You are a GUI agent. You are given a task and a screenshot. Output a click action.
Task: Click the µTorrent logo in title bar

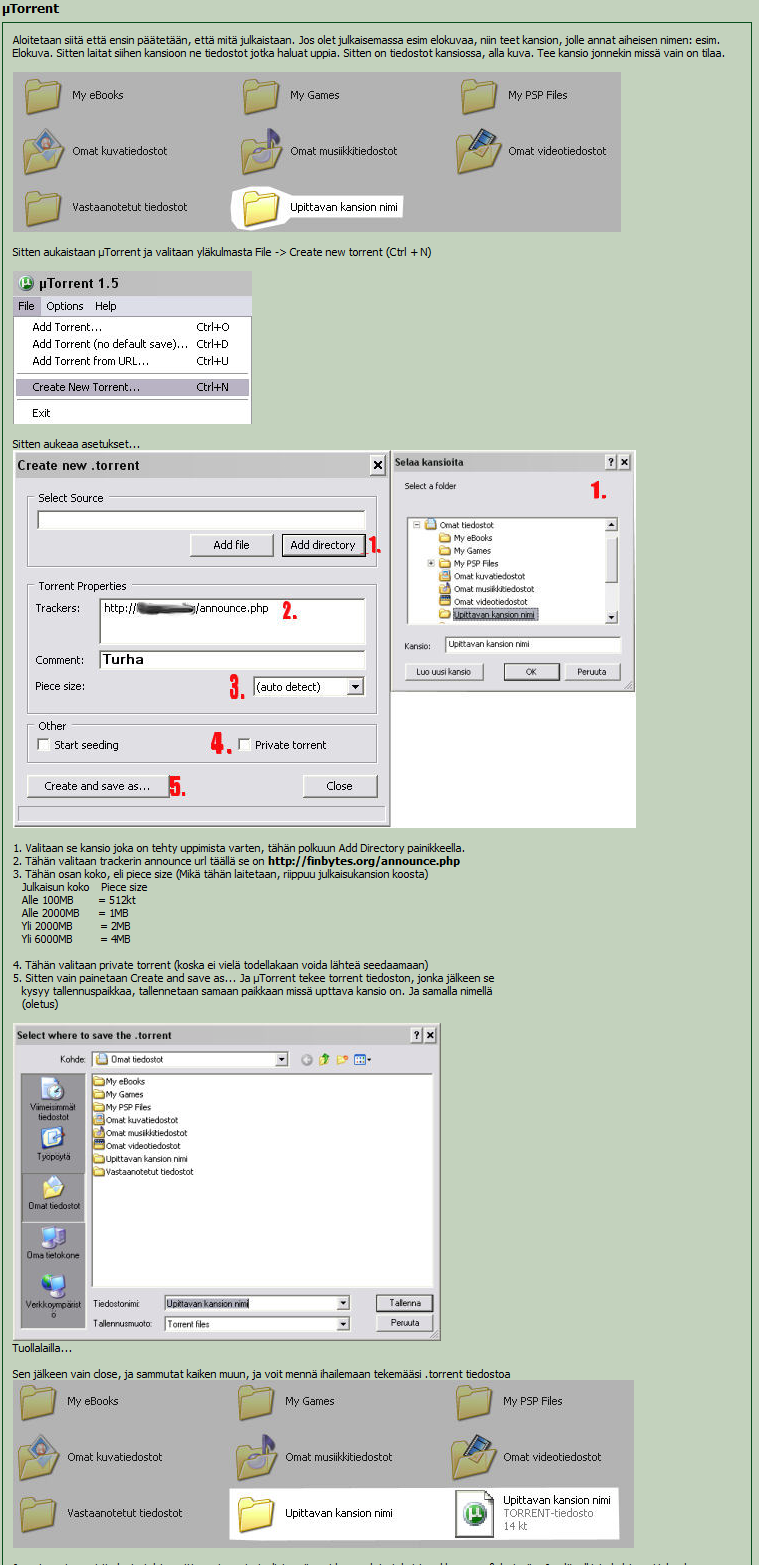(x=26, y=284)
